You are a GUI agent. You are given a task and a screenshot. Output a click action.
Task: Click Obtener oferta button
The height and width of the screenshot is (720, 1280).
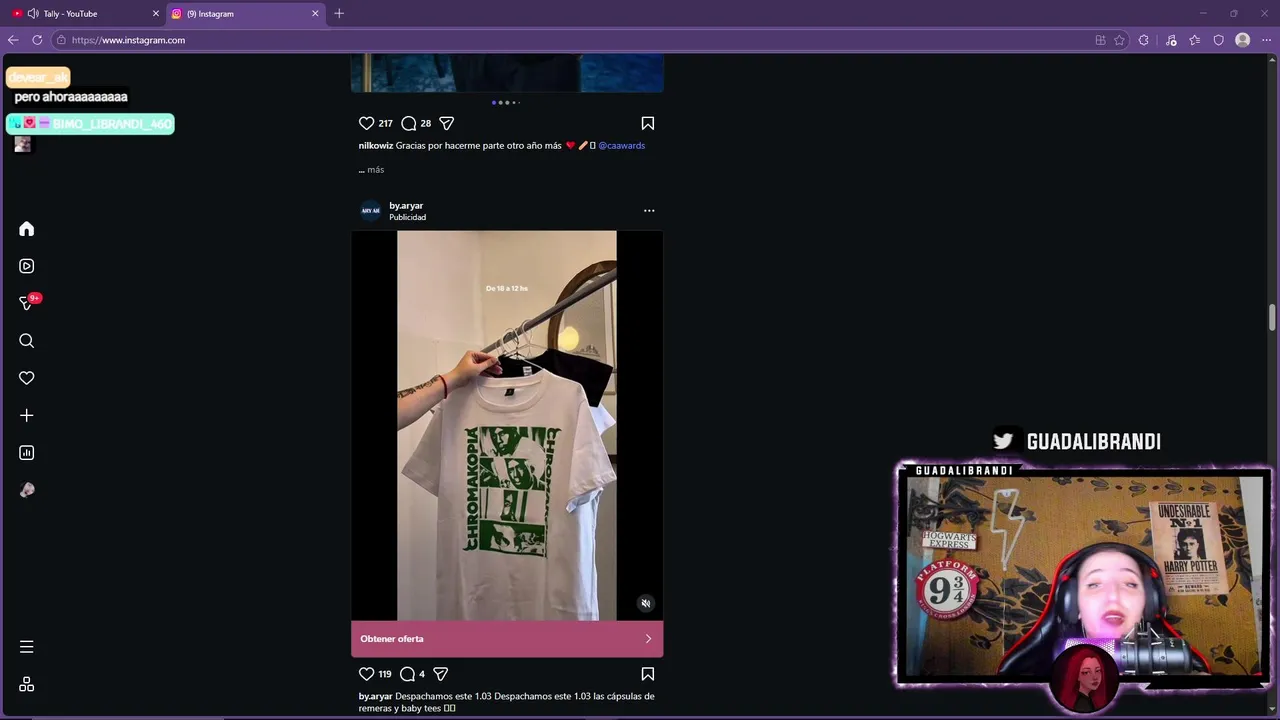click(507, 639)
